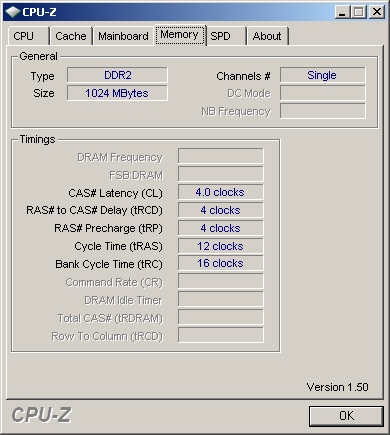
Task: Click the empty DC Mode field
Action: tap(323, 93)
